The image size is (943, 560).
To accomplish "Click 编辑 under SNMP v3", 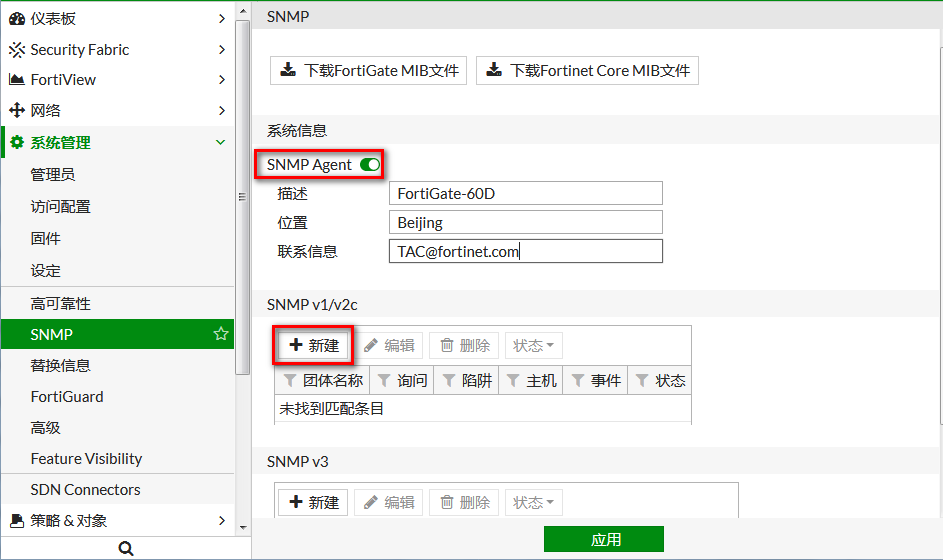I will [389, 502].
